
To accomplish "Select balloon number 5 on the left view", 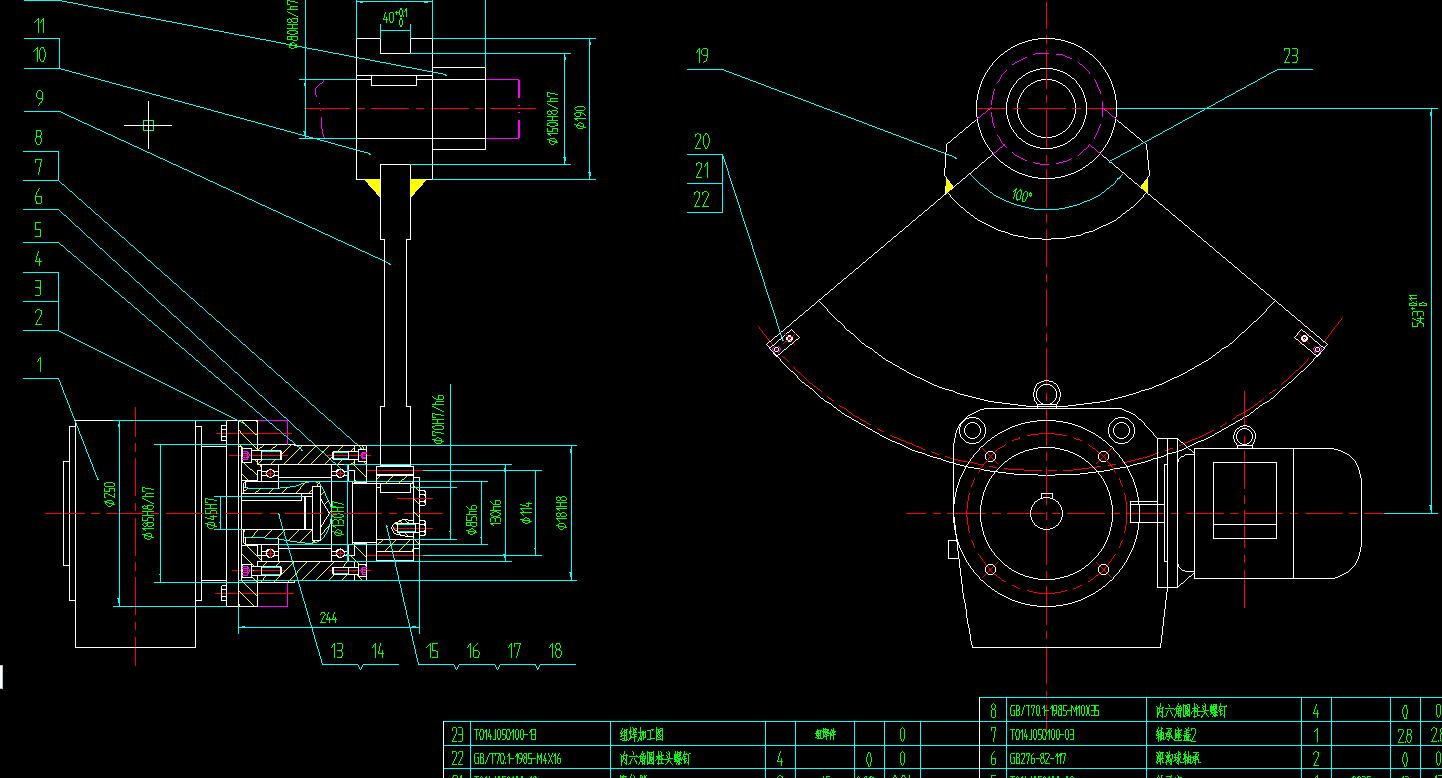I will pyautogui.click(x=39, y=229).
